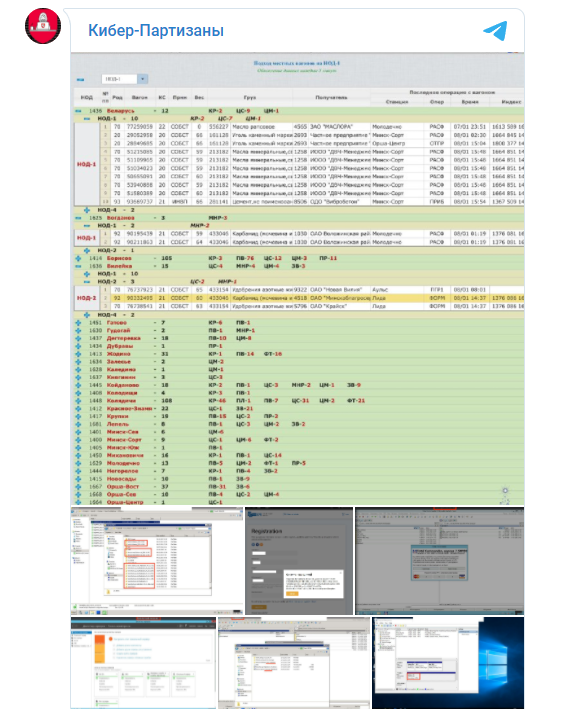Click plus icon beside 1401 Минск-Сев
Viewport: 583px width, 709px height.
(x=78, y=432)
